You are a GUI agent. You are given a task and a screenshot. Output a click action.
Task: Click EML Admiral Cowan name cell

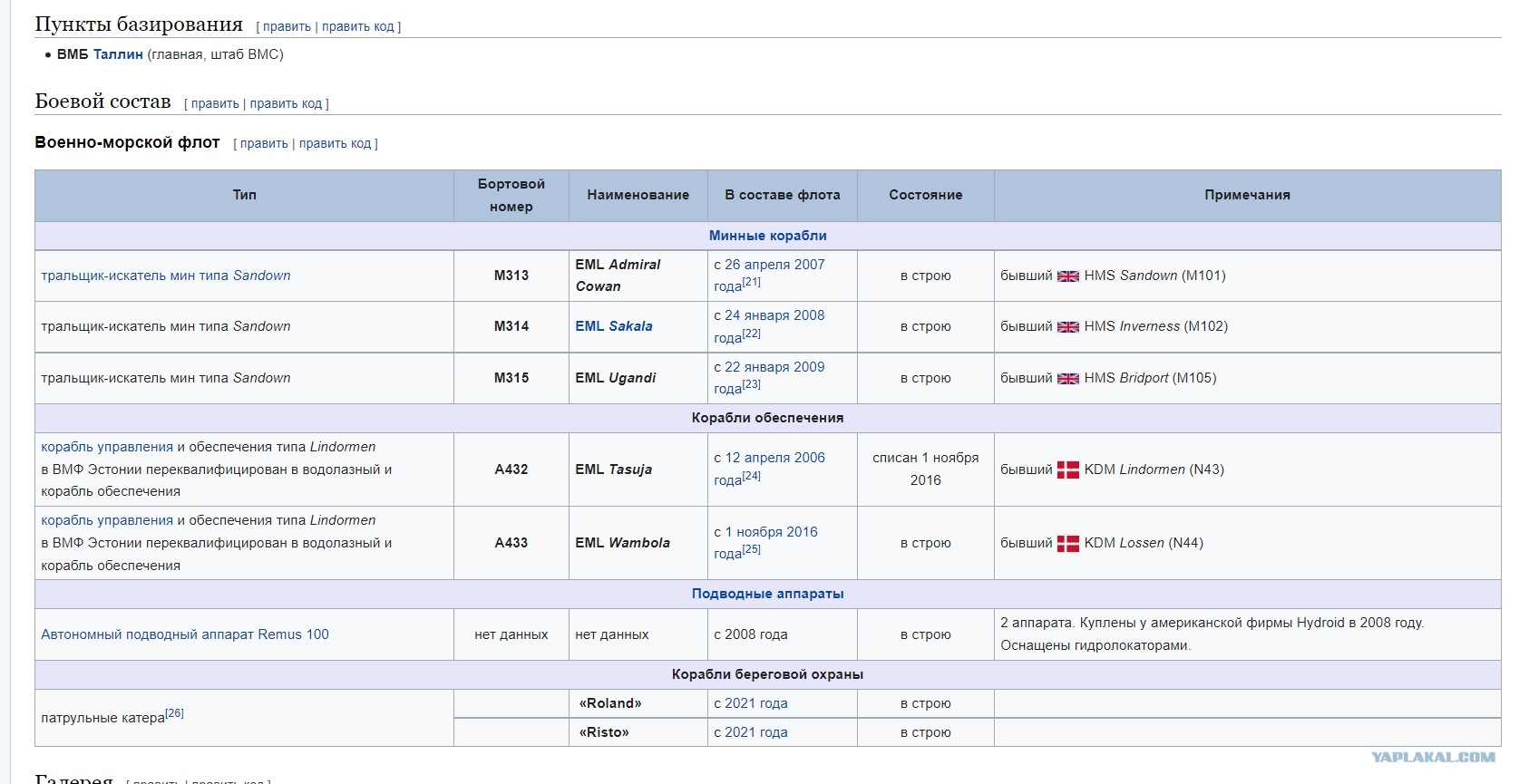[x=638, y=276]
